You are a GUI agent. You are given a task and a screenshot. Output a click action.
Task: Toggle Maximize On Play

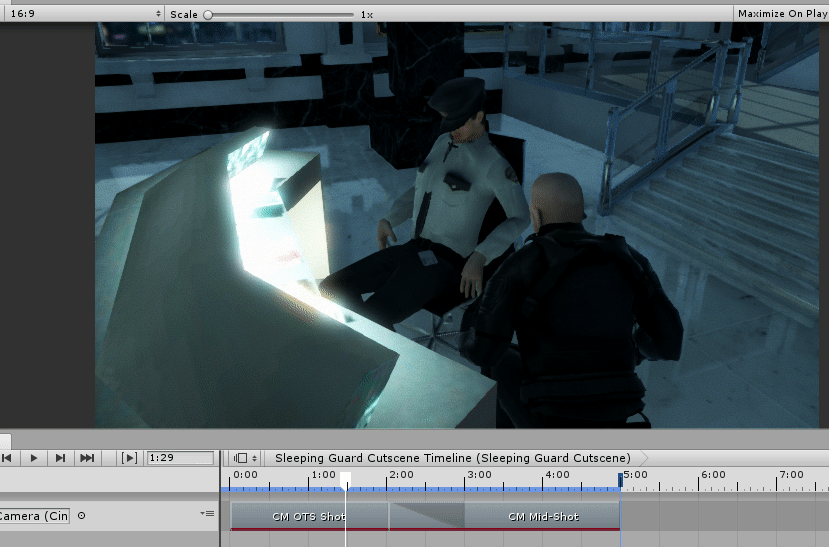[781, 14]
